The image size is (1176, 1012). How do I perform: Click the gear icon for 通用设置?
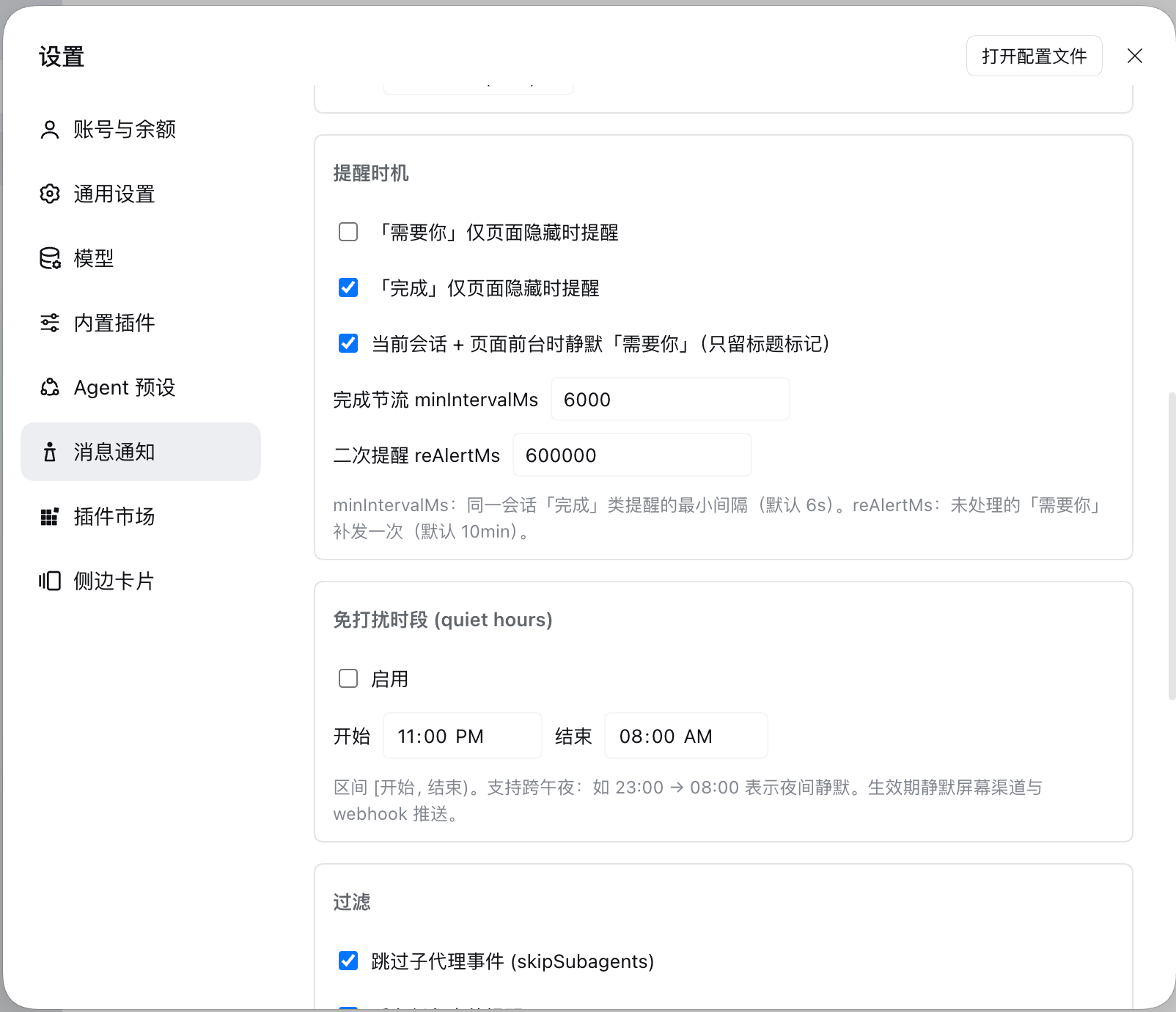pos(50,194)
